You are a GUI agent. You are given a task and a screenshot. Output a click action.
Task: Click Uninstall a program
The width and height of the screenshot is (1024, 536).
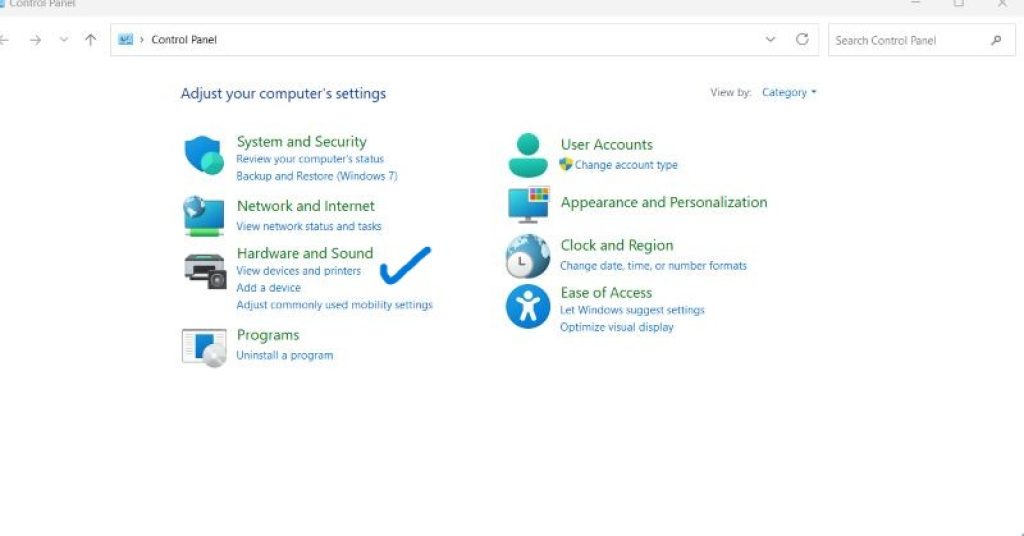click(285, 355)
